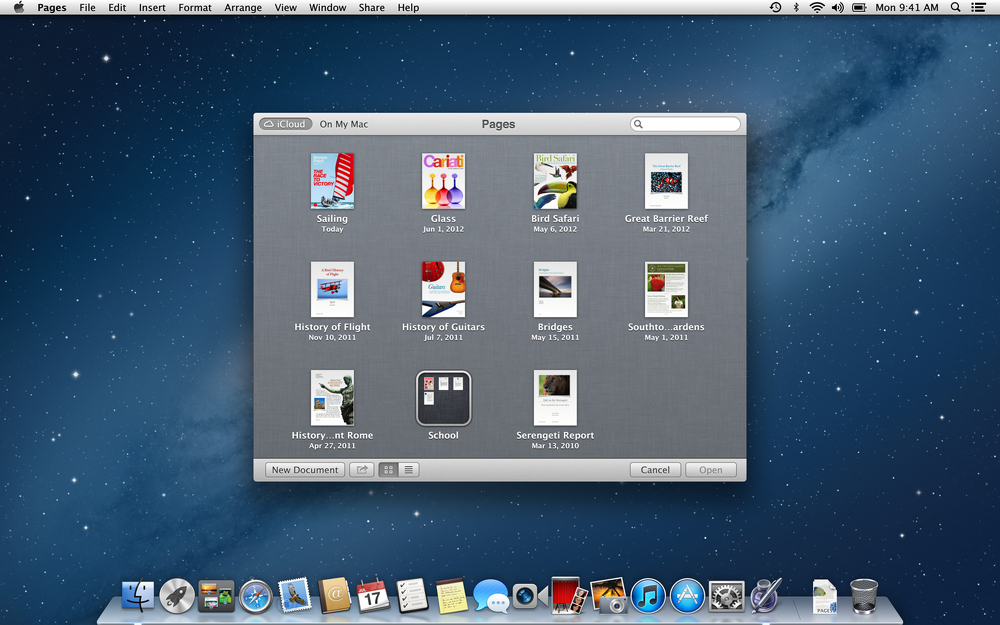This screenshot has width=1000, height=625.
Task: Select the Glass document thumbnail
Action: tap(443, 181)
